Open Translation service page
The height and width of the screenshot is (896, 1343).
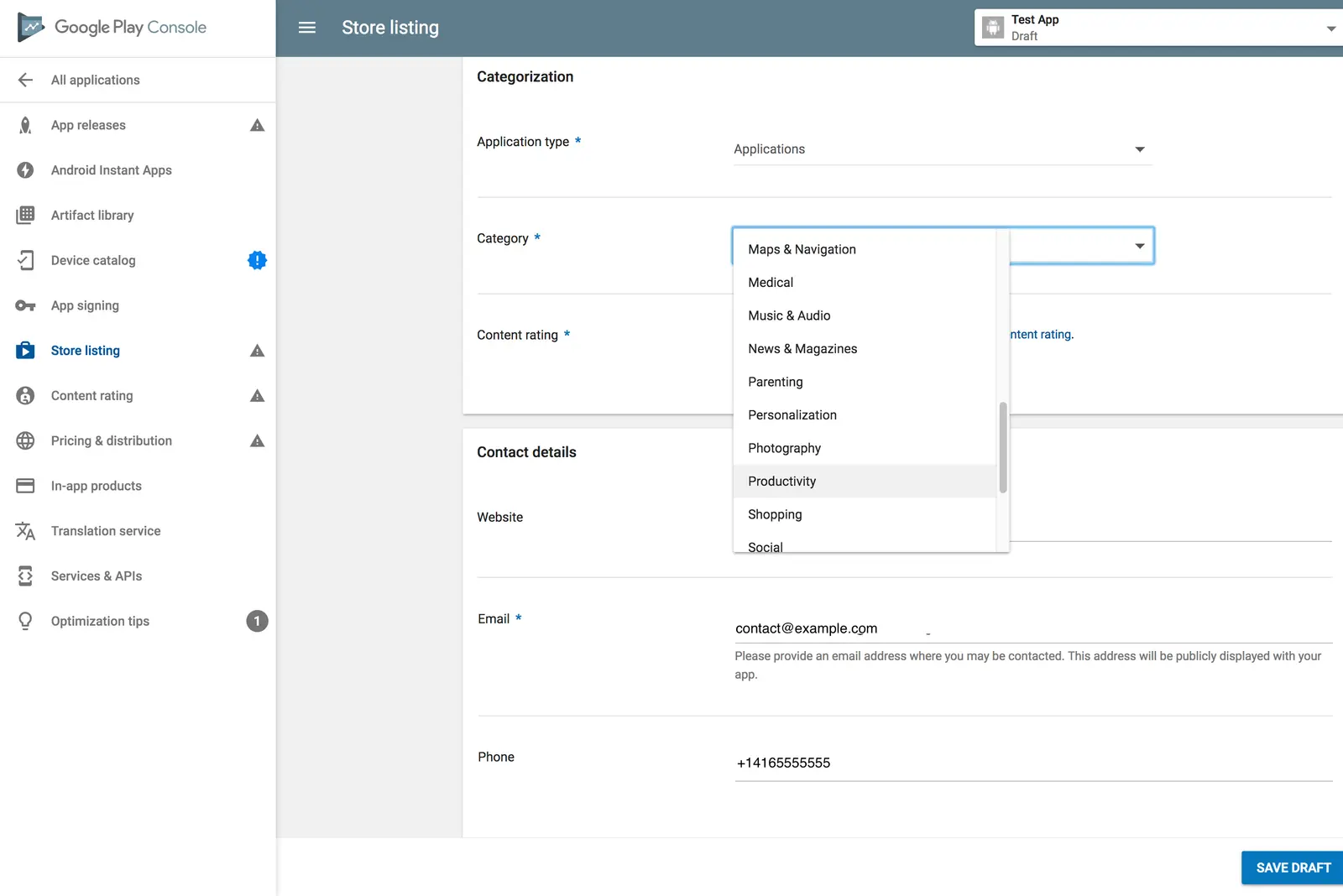click(106, 531)
